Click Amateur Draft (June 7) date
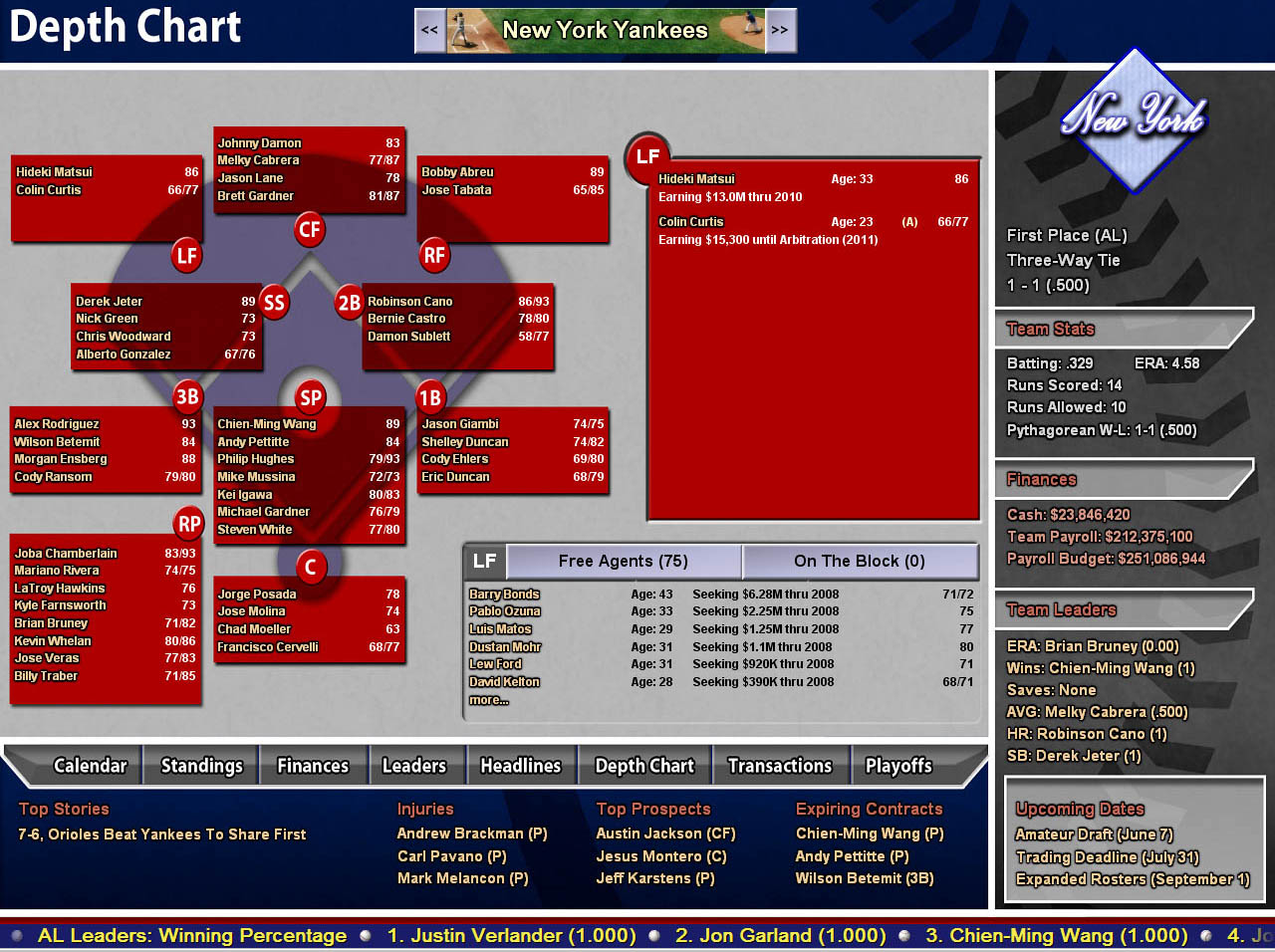This screenshot has width=1275, height=952. (x=1095, y=834)
